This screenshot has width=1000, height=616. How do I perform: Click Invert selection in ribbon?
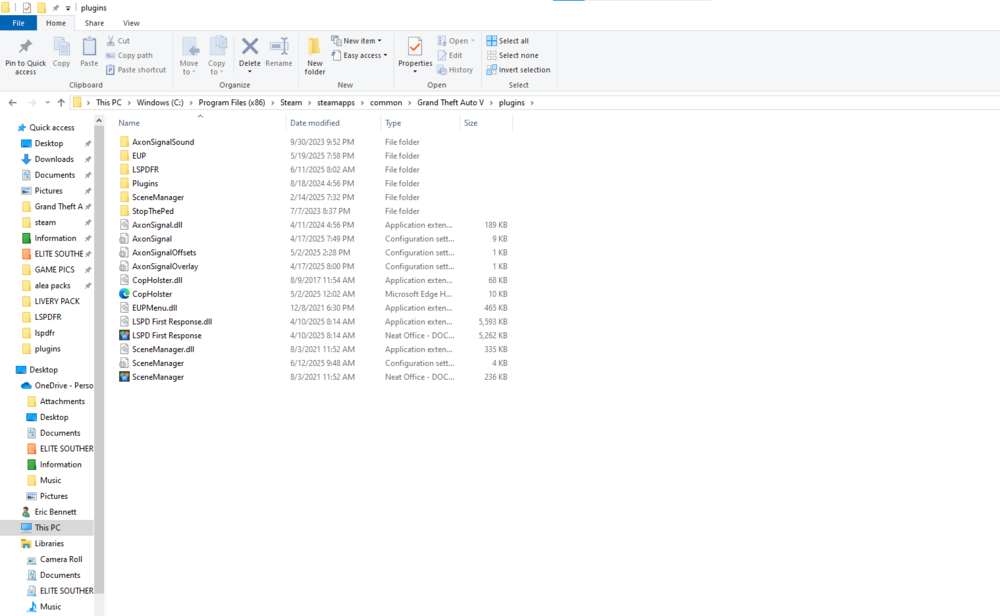518,70
